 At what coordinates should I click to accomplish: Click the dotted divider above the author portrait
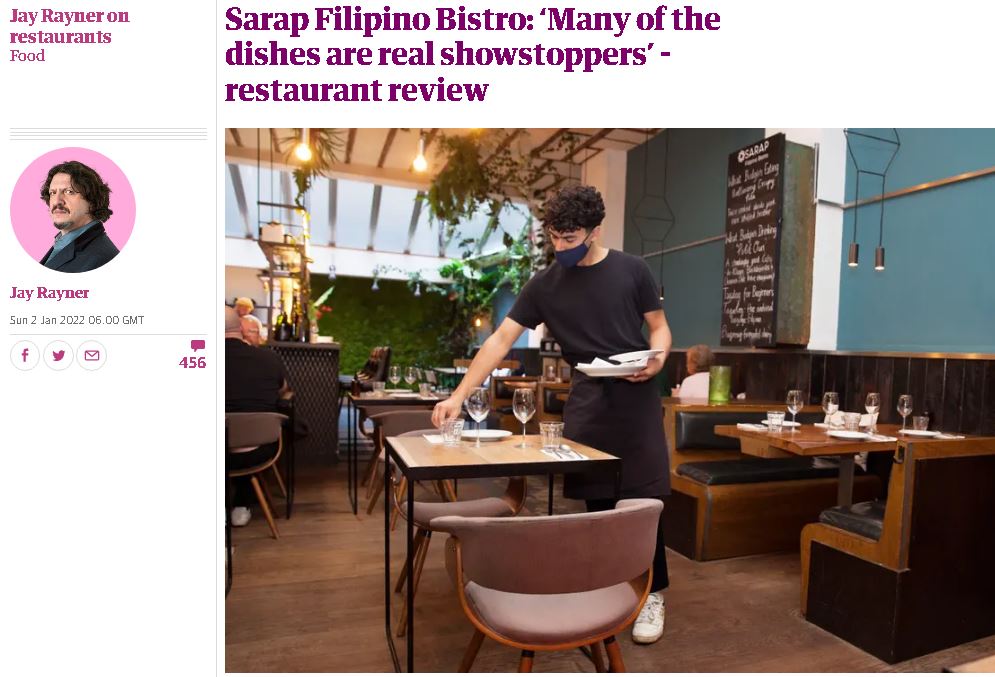tap(109, 133)
